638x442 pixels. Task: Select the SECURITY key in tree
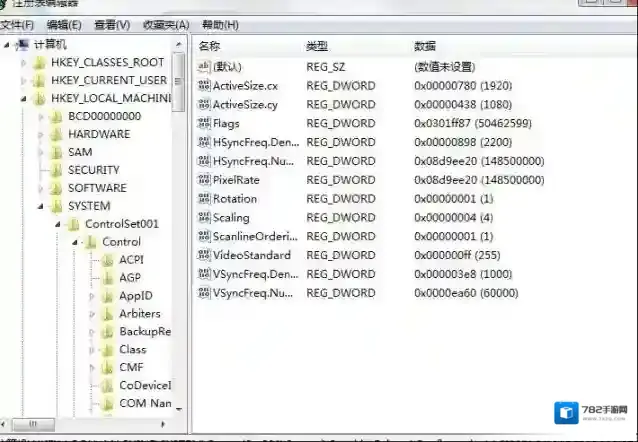pos(93,170)
